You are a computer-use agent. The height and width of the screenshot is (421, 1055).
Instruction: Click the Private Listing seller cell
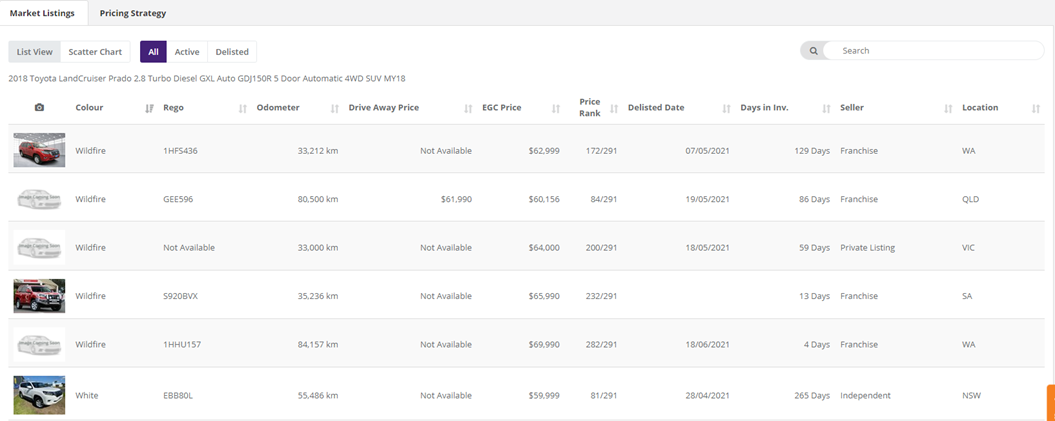[x=867, y=248]
